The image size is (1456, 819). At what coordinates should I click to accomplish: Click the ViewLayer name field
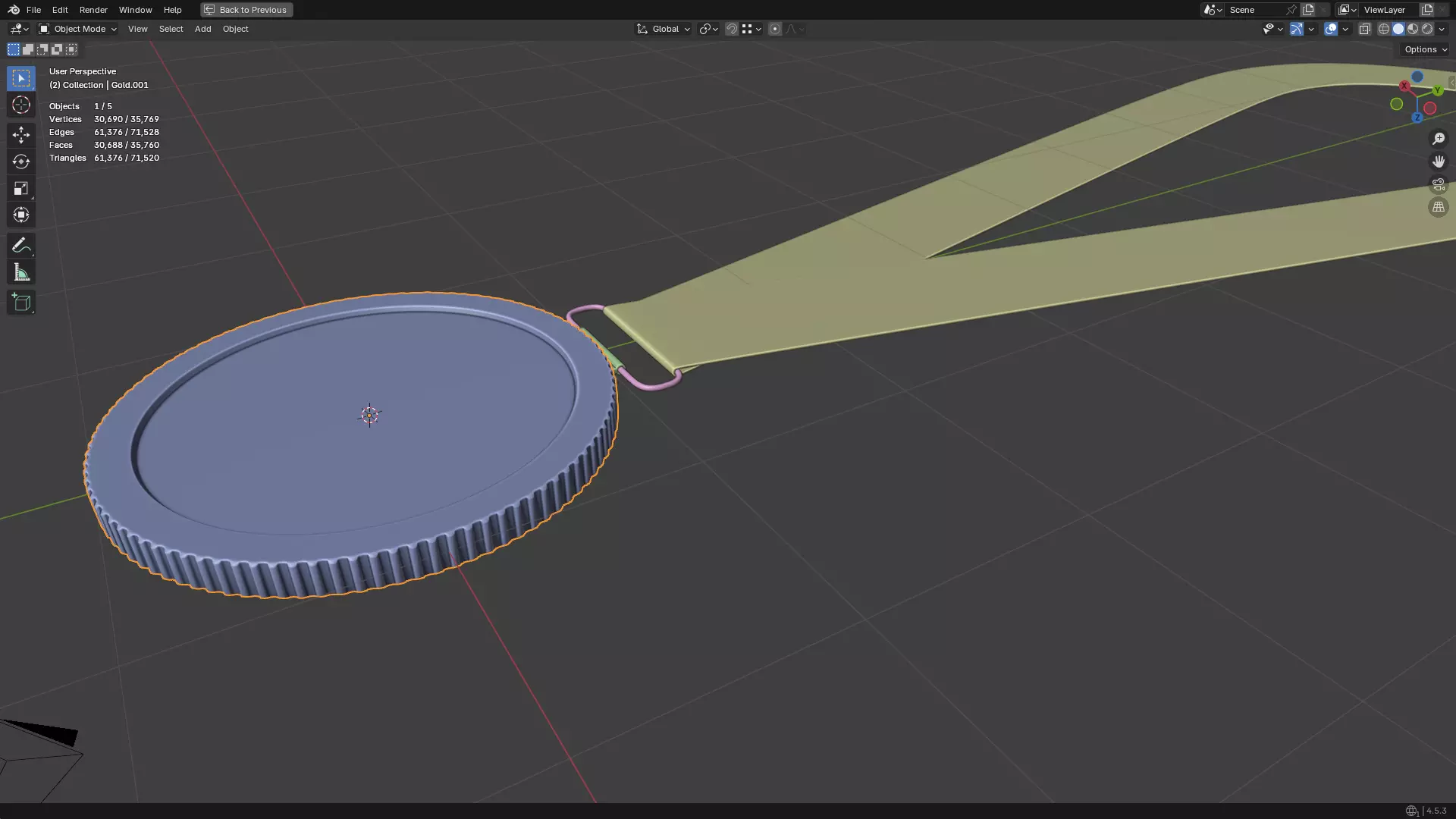point(1389,10)
